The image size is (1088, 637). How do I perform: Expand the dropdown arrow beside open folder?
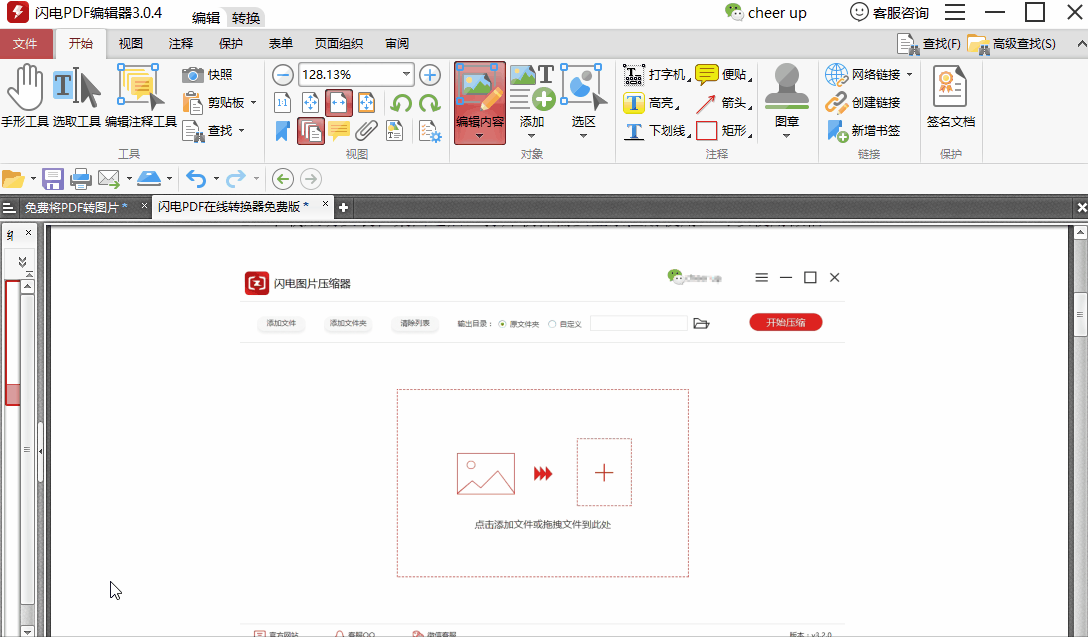tap(33, 179)
